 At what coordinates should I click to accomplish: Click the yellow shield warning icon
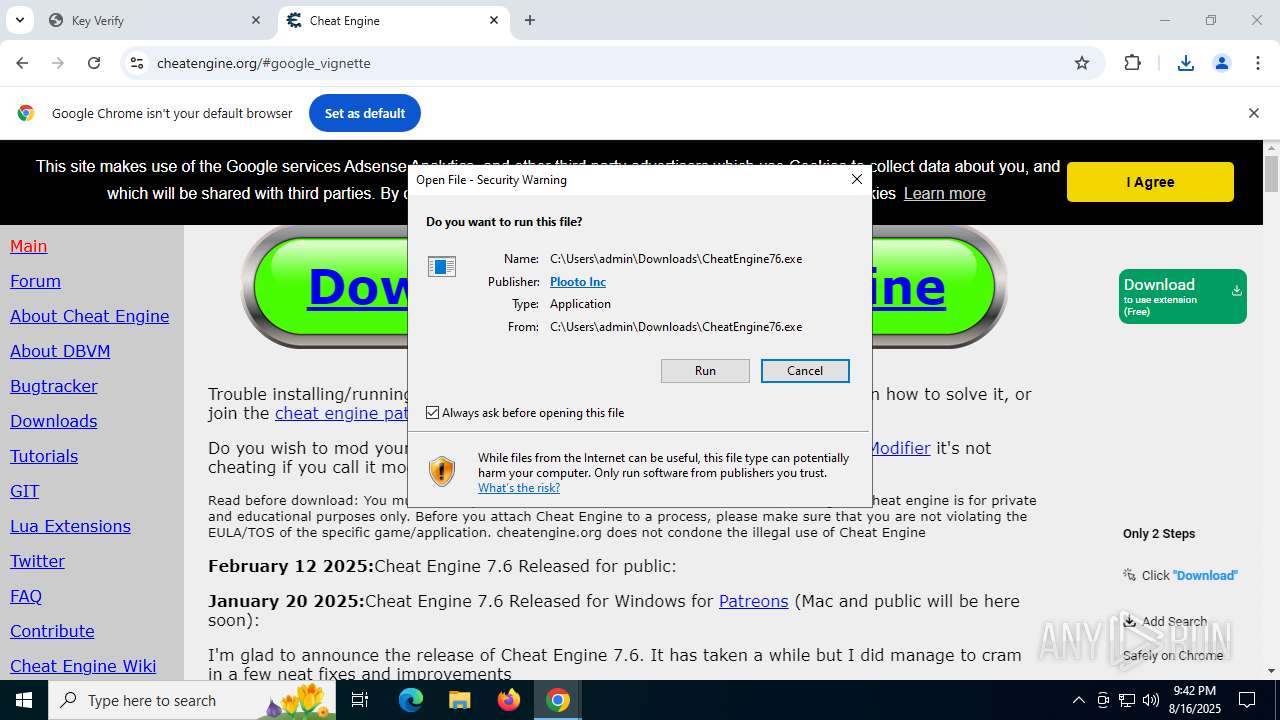tap(442, 471)
